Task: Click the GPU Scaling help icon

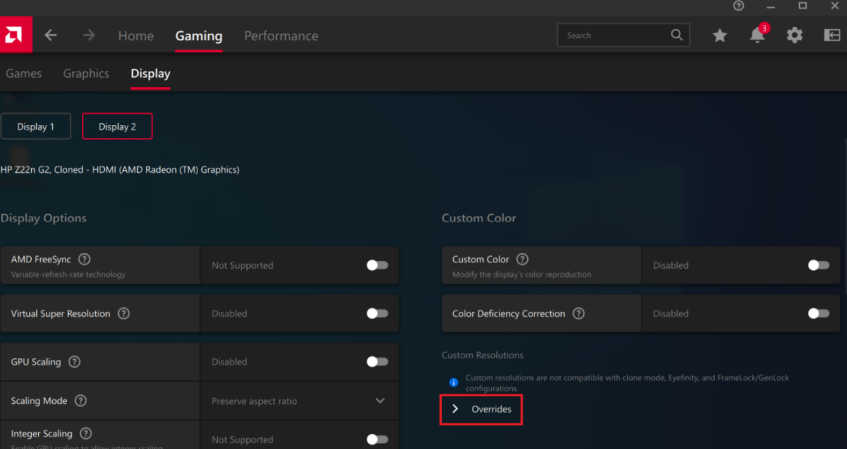Action: pyautogui.click(x=74, y=362)
